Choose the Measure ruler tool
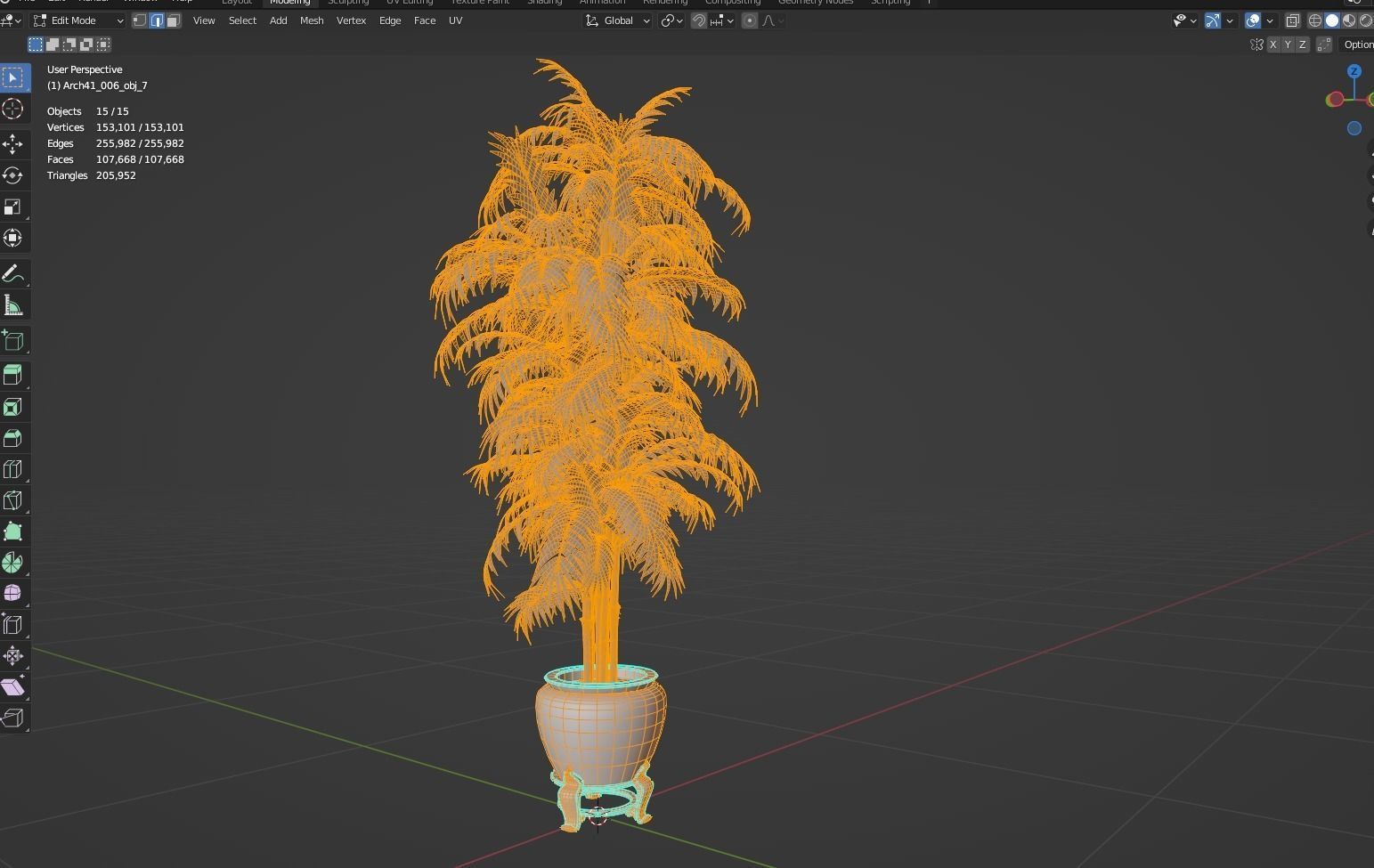Screen dimensions: 1374x868 pyautogui.click(x=13, y=305)
